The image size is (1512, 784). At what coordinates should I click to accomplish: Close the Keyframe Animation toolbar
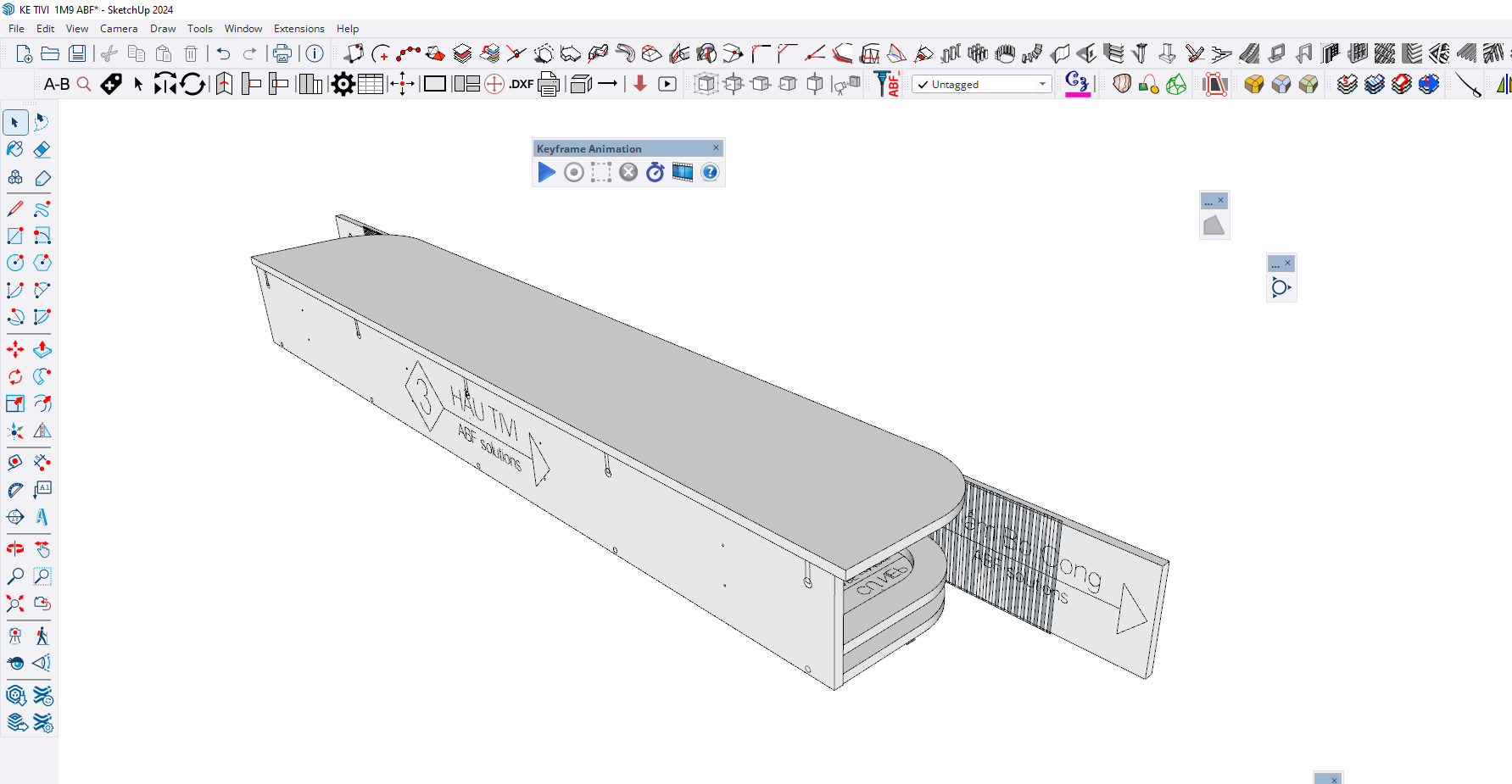pyautogui.click(x=716, y=148)
